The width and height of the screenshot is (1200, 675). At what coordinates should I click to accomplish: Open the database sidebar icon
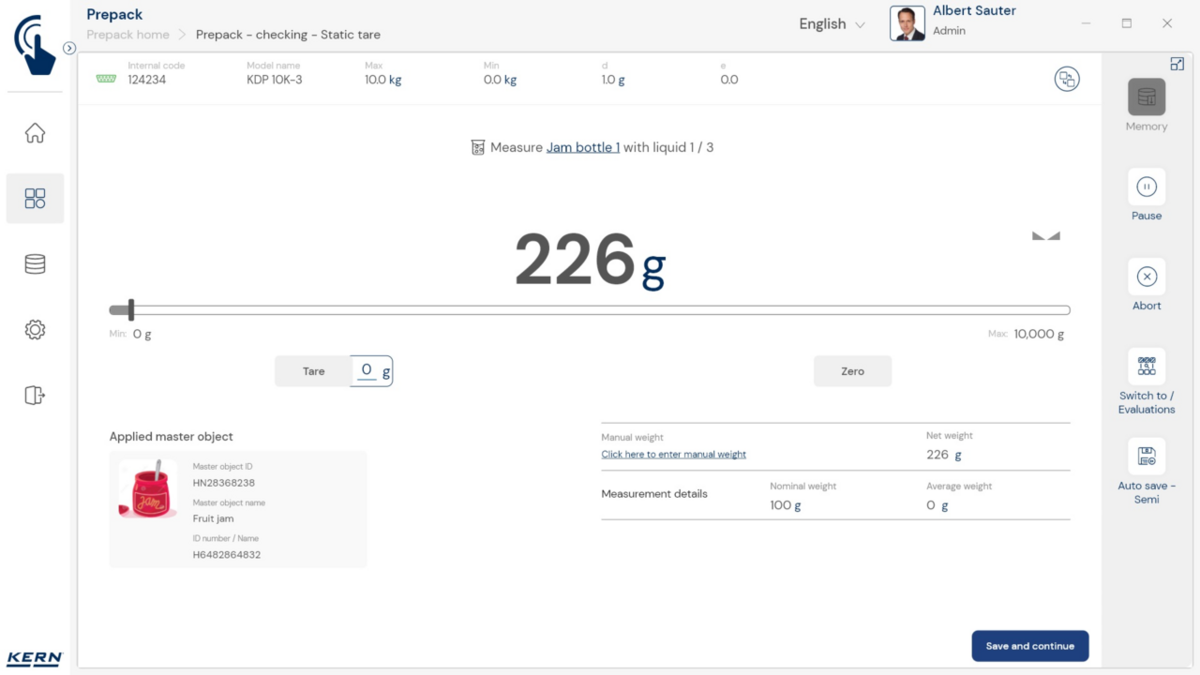click(35, 264)
